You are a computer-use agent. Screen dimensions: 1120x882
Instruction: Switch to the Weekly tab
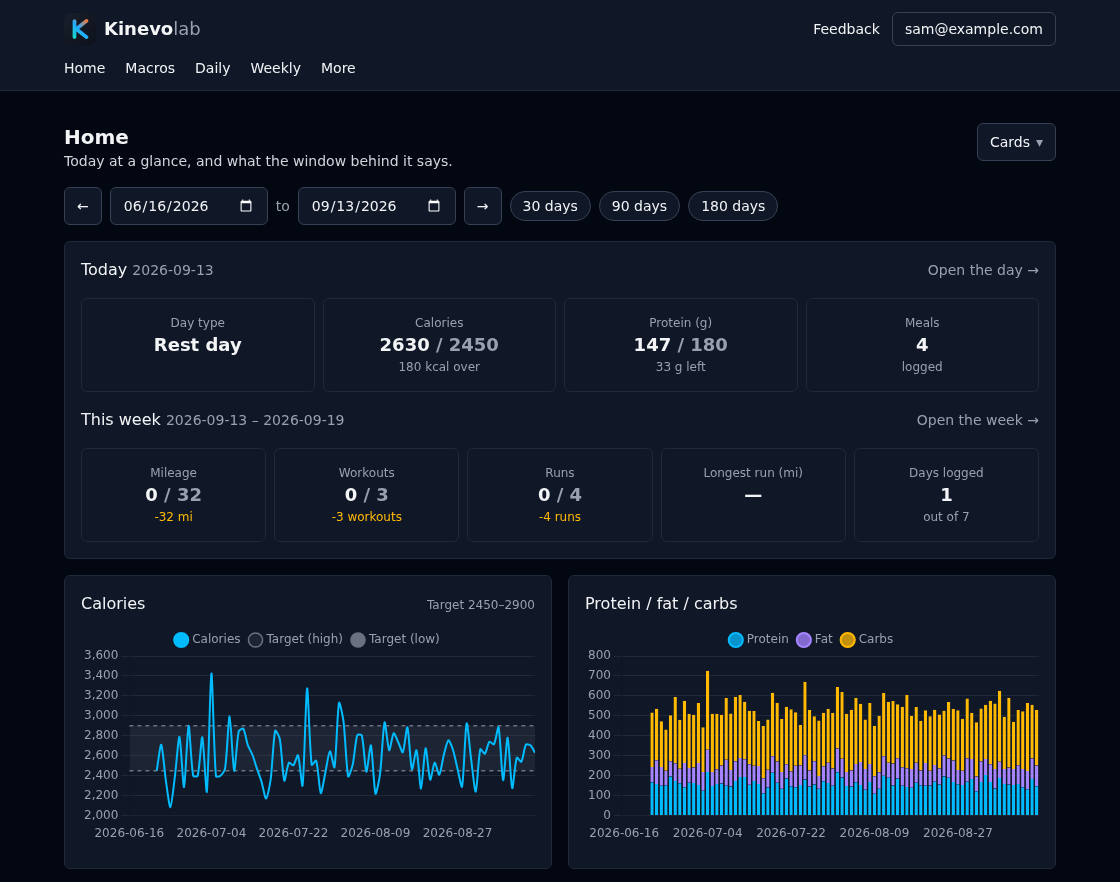click(275, 68)
